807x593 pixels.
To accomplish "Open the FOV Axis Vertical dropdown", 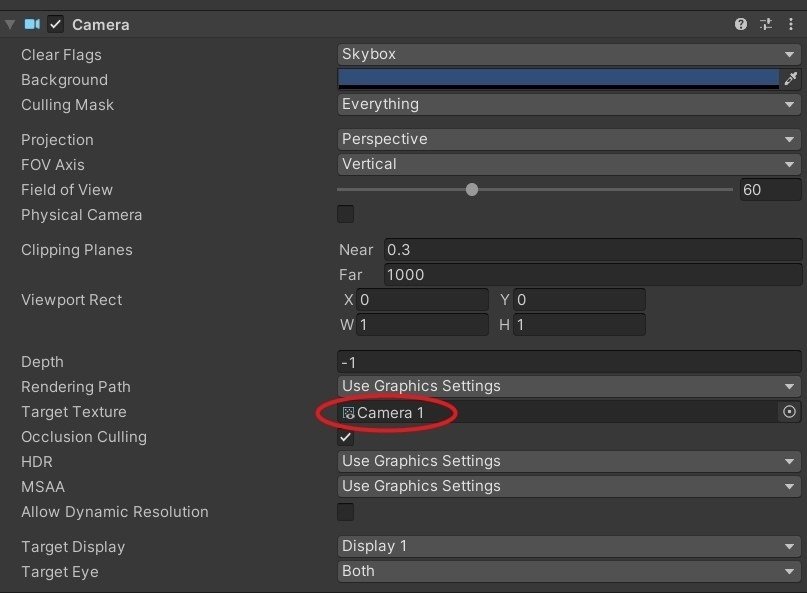I will point(569,164).
